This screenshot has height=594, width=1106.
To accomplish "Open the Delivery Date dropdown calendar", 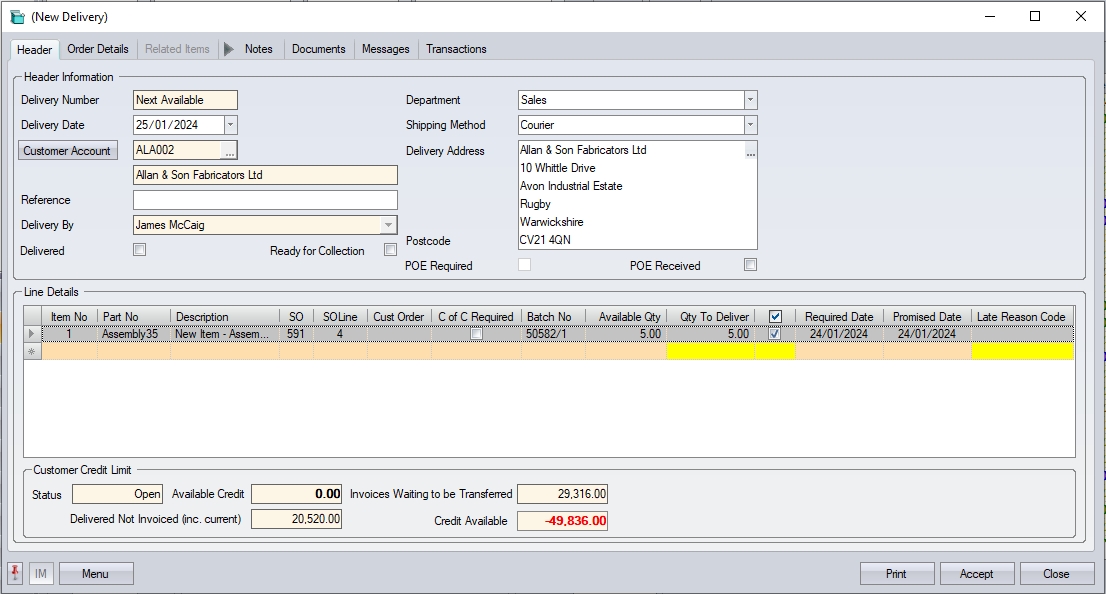I will click(x=231, y=125).
